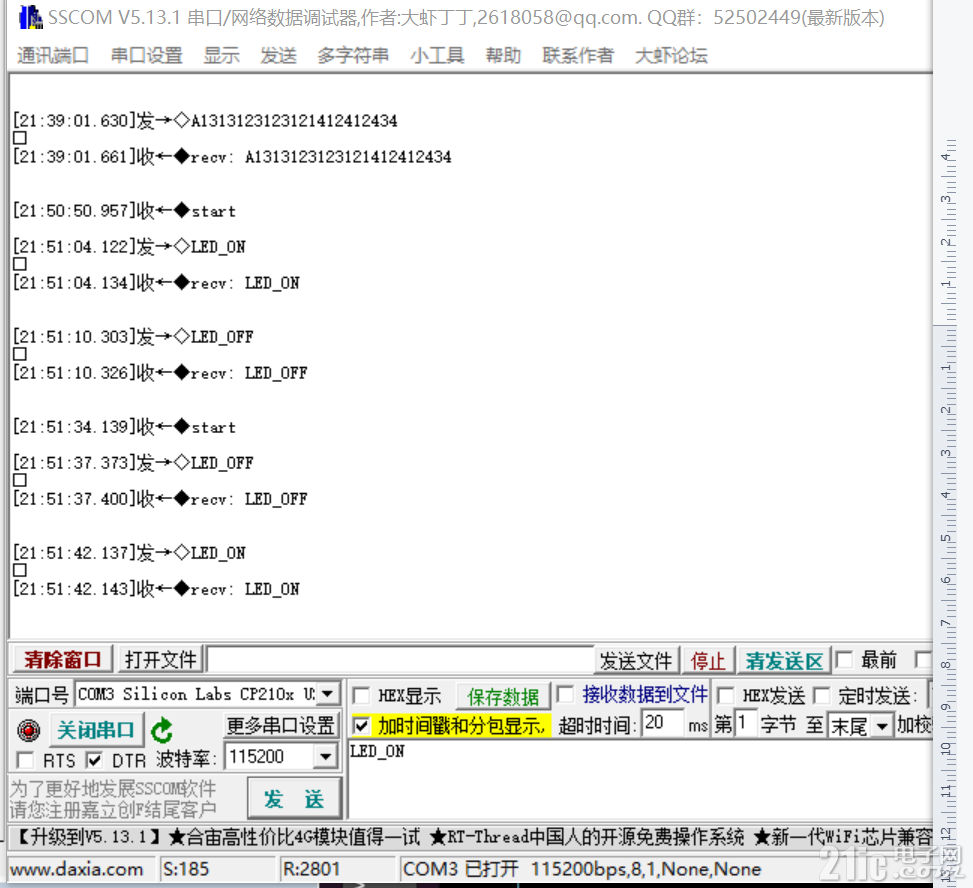Screen dimensions: 973x888
Task: Click the start line at 21:51:34.139
Action: point(124,427)
